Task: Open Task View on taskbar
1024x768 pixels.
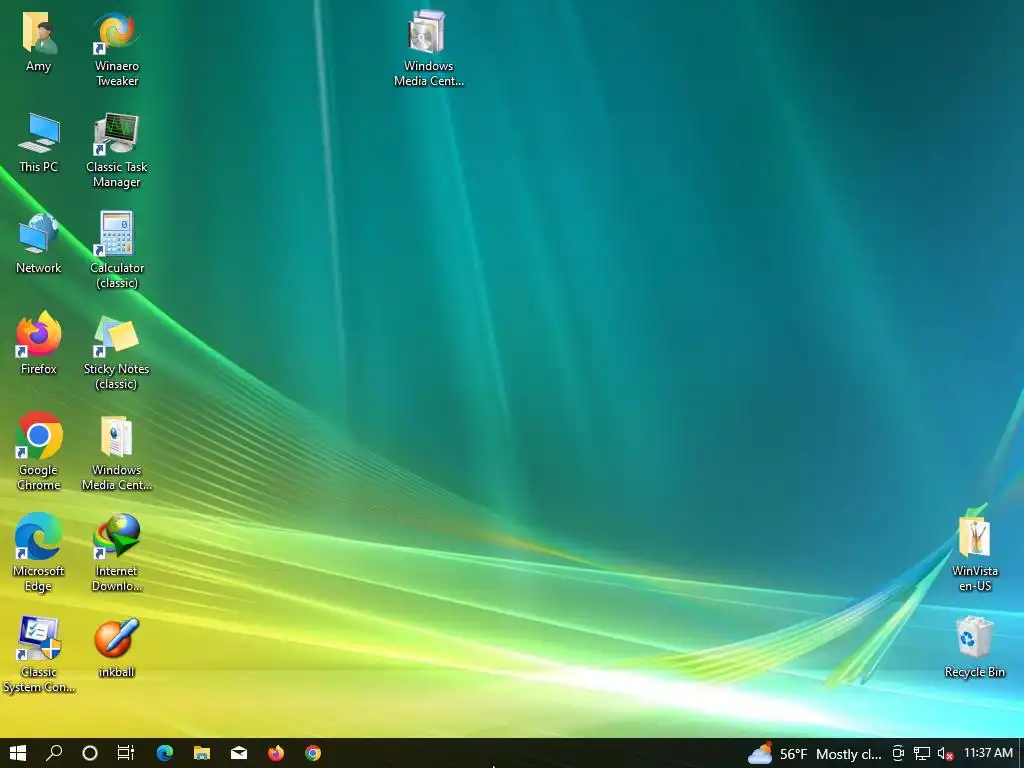Action: click(125, 753)
